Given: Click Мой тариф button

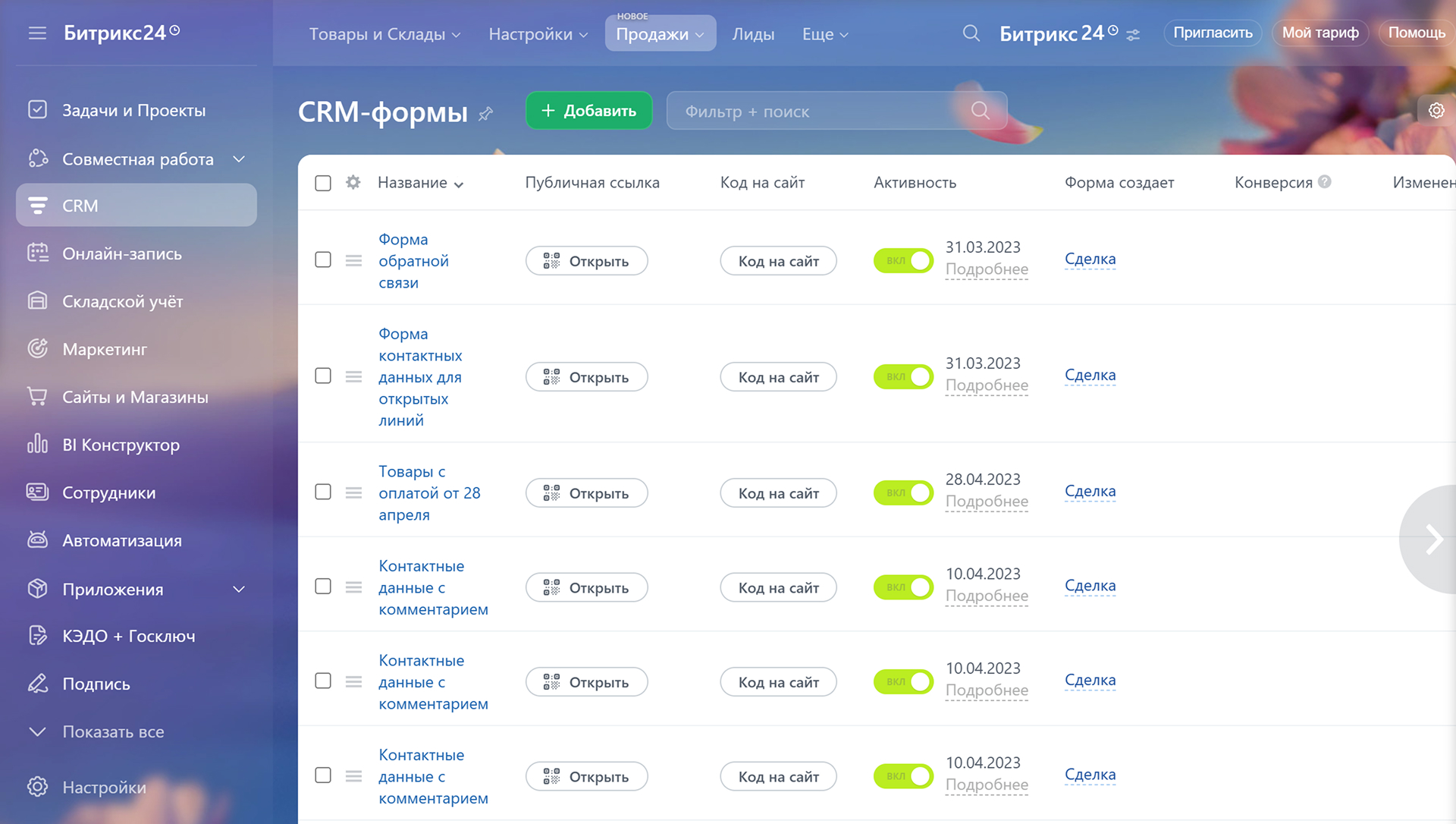Looking at the screenshot, I should point(1320,33).
